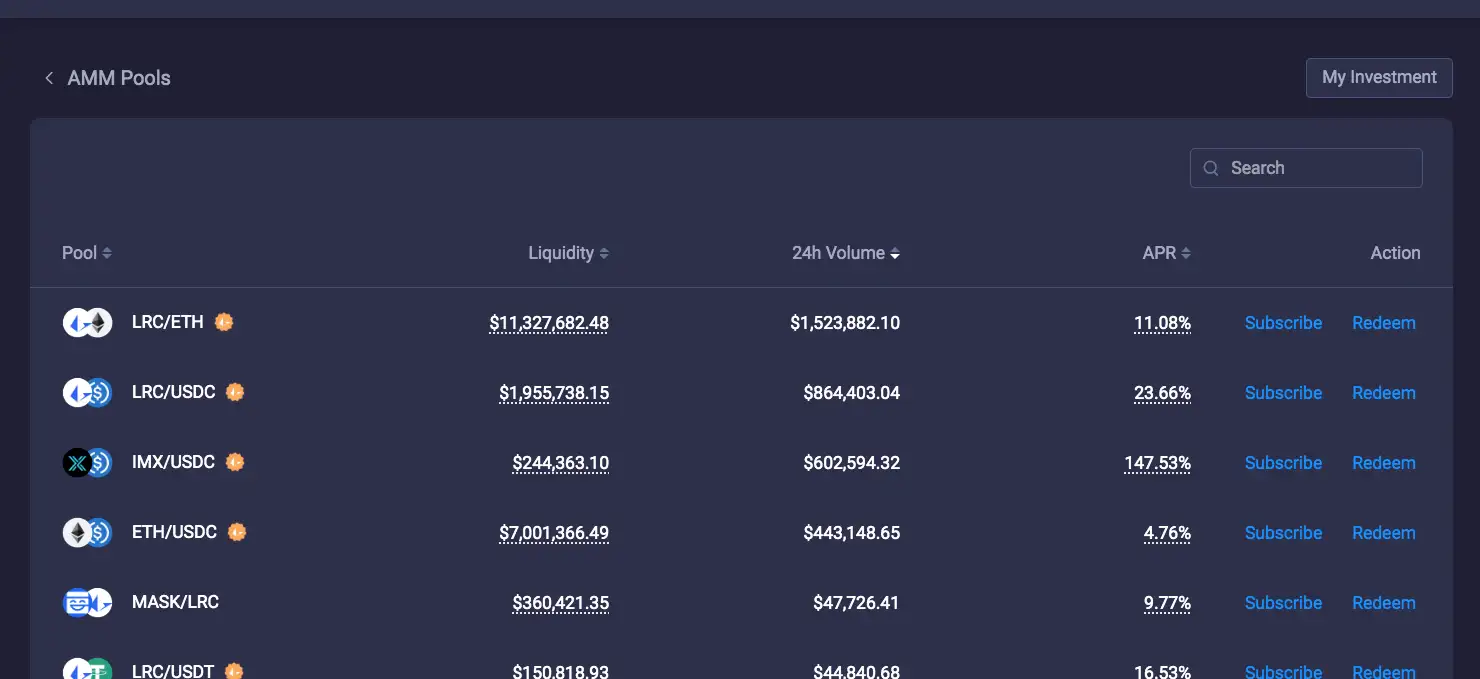Sort the table by Liquidity column
Image resolution: width=1480 pixels, height=679 pixels.
(x=568, y=253)
